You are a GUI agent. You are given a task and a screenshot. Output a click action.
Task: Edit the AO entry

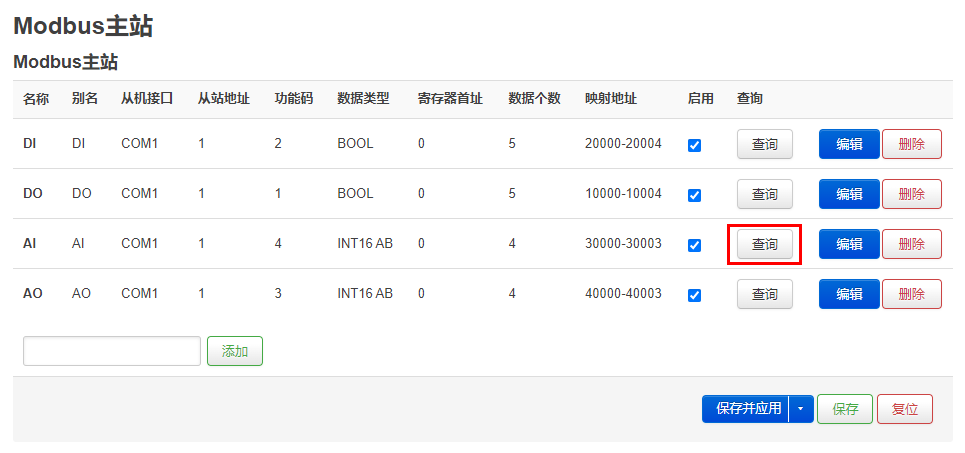[x=849, y=294]
